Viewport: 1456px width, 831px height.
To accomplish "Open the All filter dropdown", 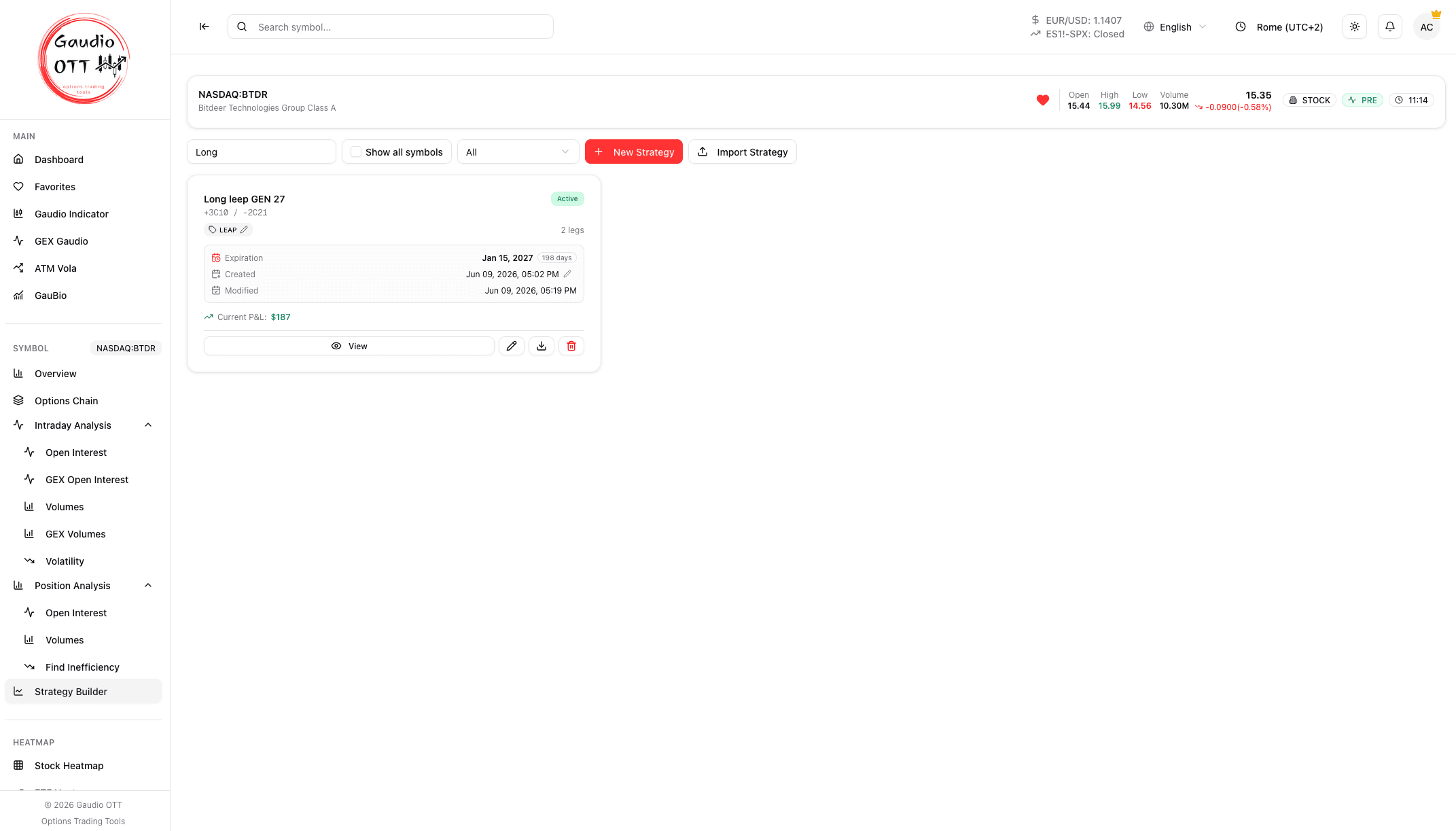I will [x=518, y=152].
